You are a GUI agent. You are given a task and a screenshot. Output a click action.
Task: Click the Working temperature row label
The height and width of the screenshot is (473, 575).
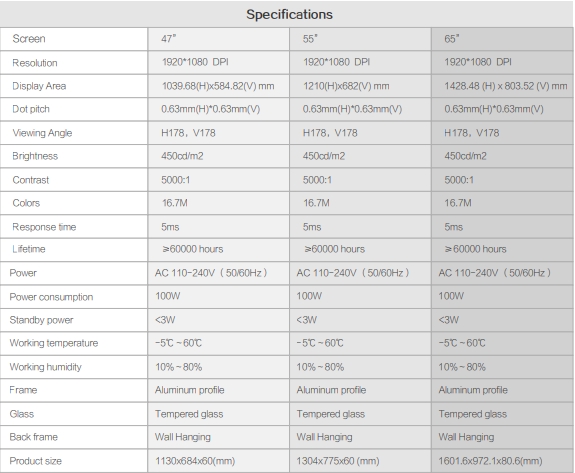(54, 343)
